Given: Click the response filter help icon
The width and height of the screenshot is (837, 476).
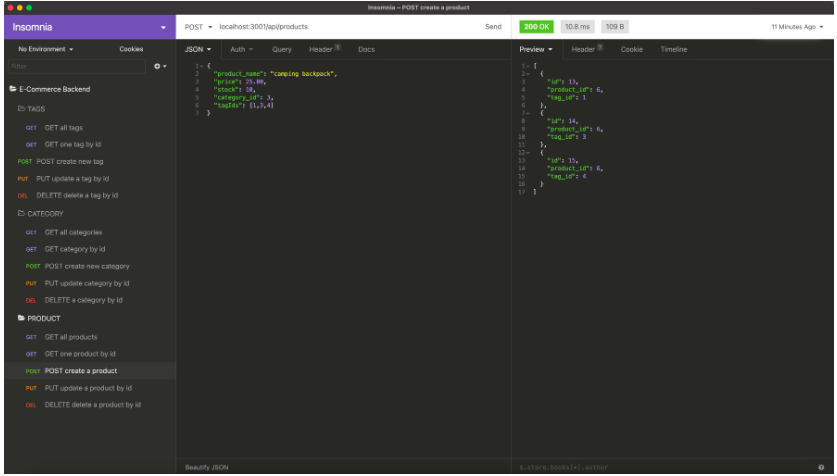Looking at the screenshot, I should click(821, 467).
